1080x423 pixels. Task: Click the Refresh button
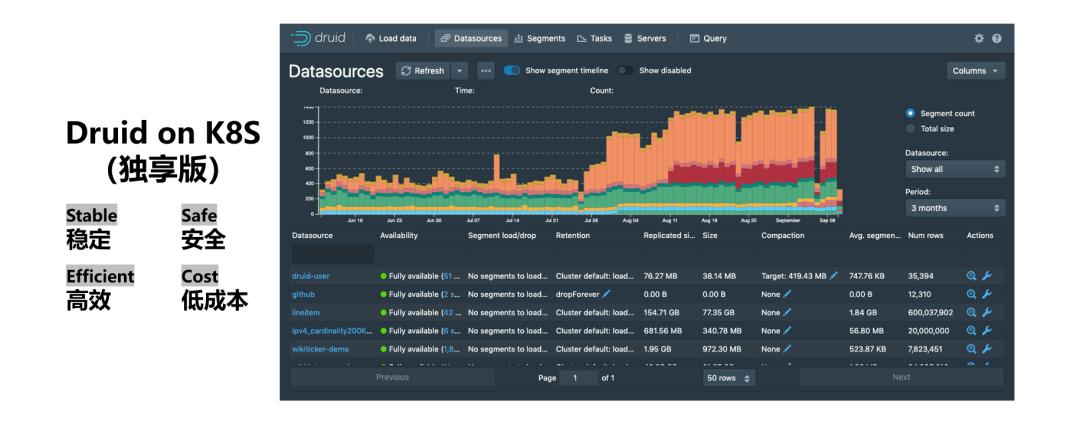[423, 71]
